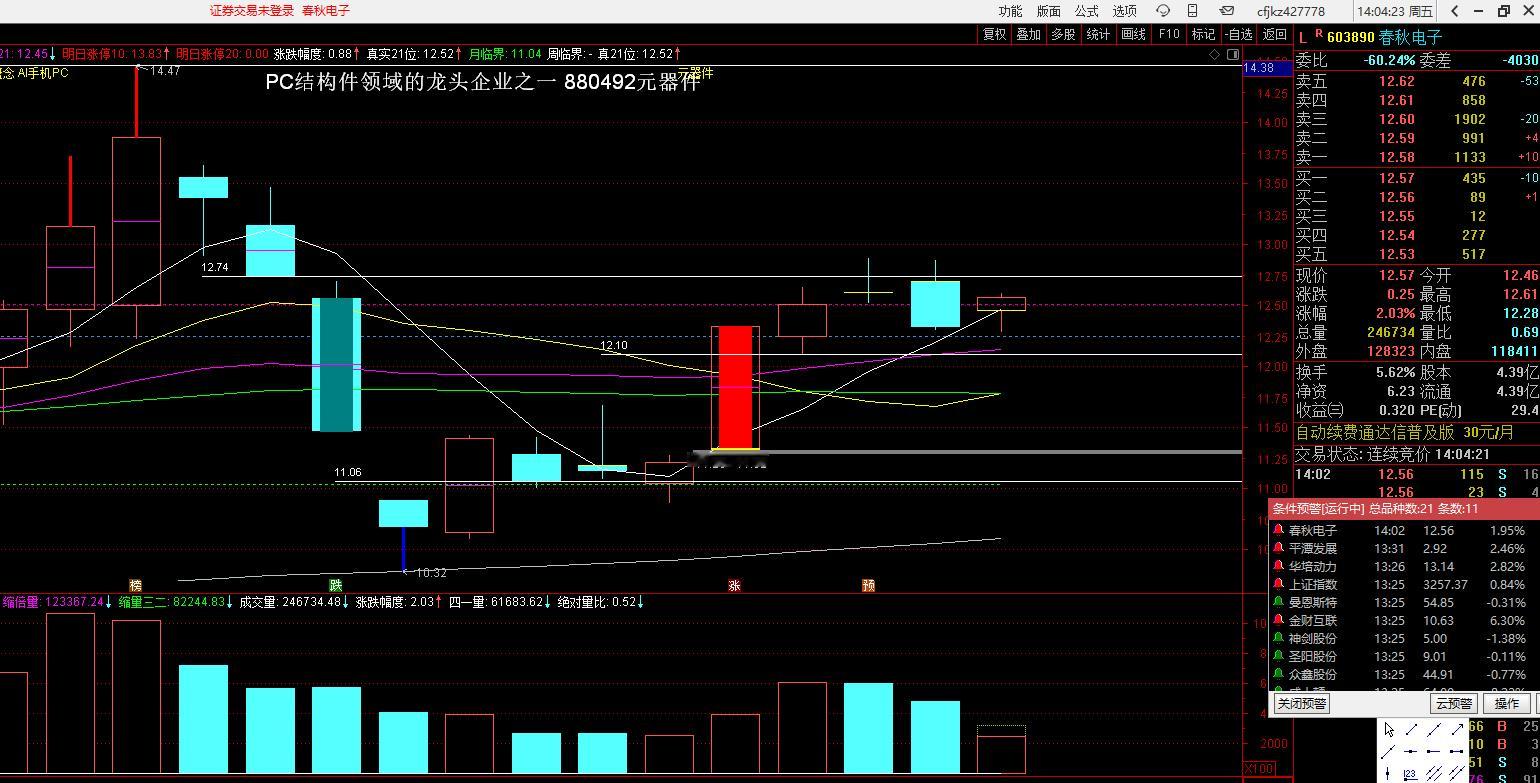
Task: Select the vertical line drawing tool
Action: point(1387,773)
